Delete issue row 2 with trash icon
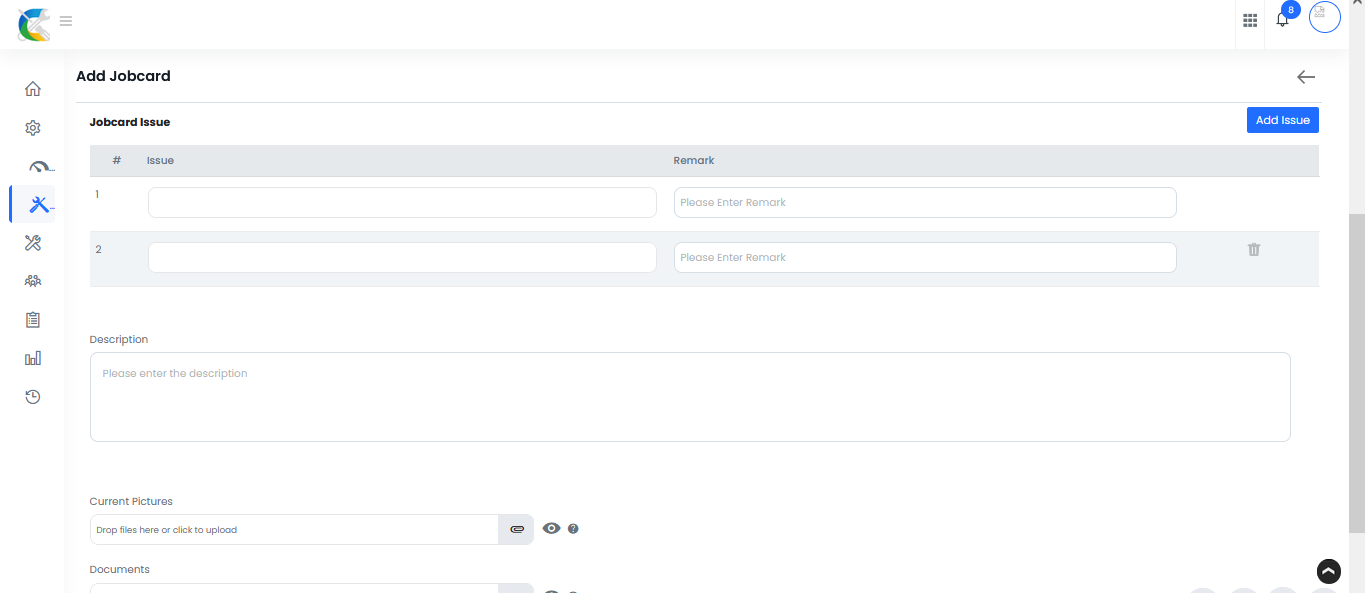Screen dimensions: 1365x593 (x=1254, y=249)
